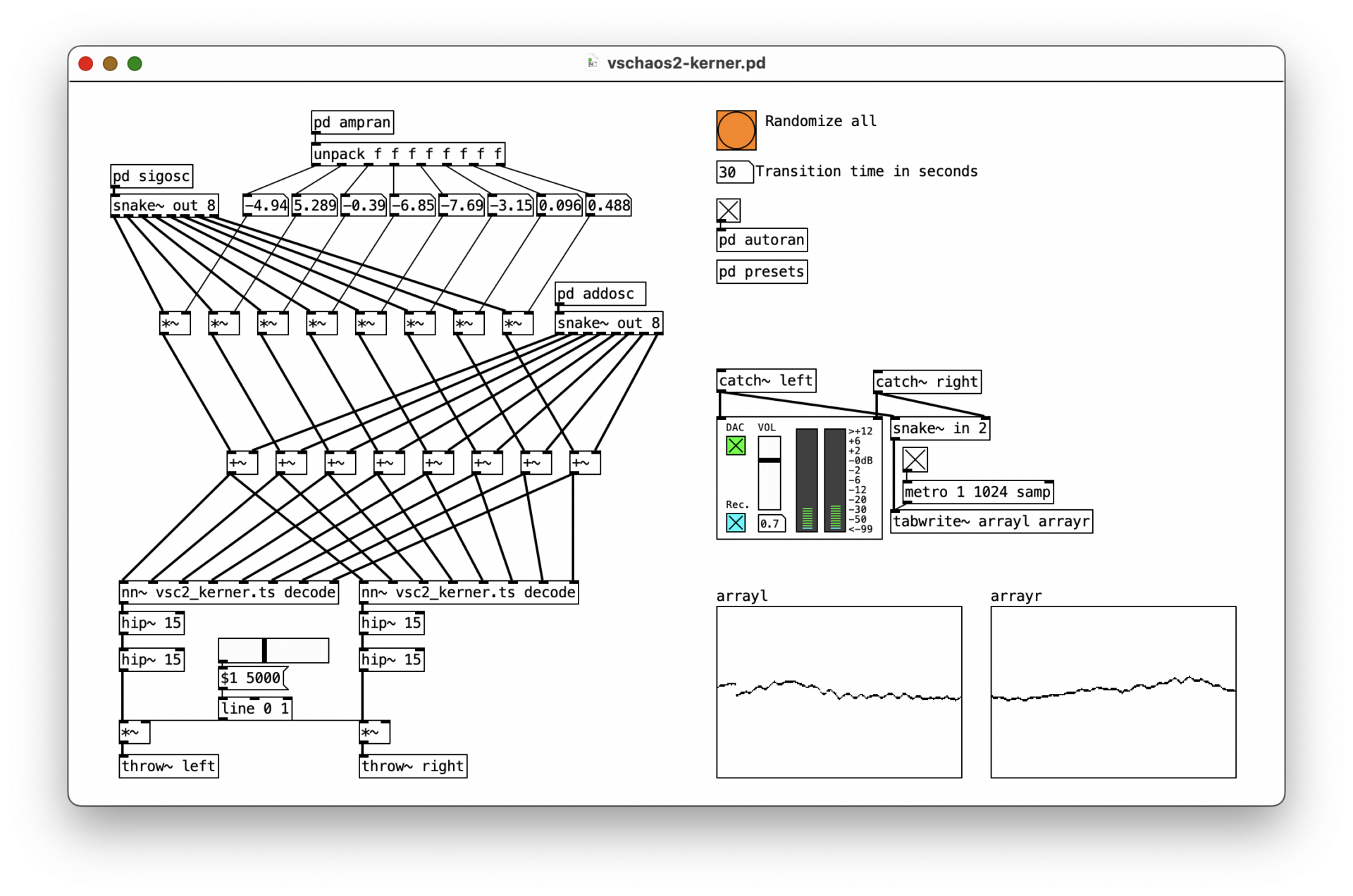This screenshot has width=1353, height=896.
Task: Select the catch~ right object
Action: click(927, 382)
